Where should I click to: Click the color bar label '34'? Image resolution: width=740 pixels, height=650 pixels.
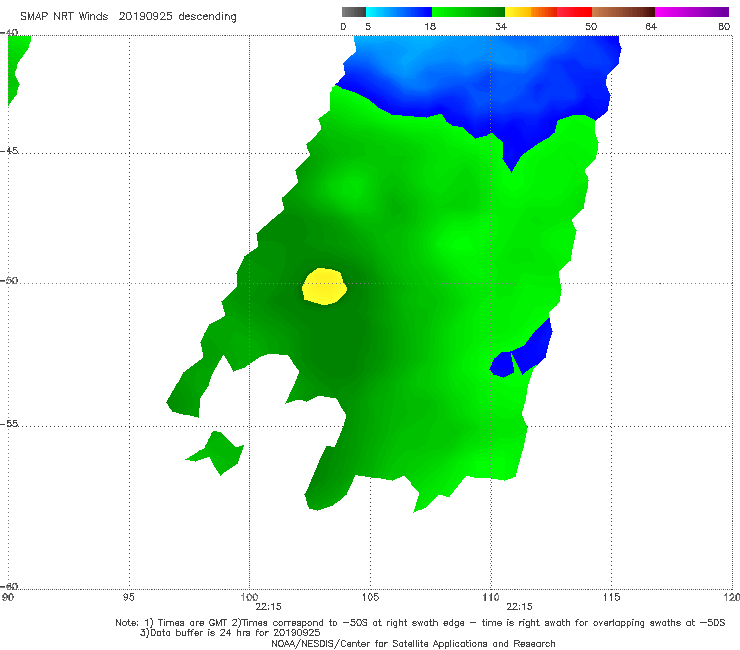pyautogui.click(x=501, y=27)
